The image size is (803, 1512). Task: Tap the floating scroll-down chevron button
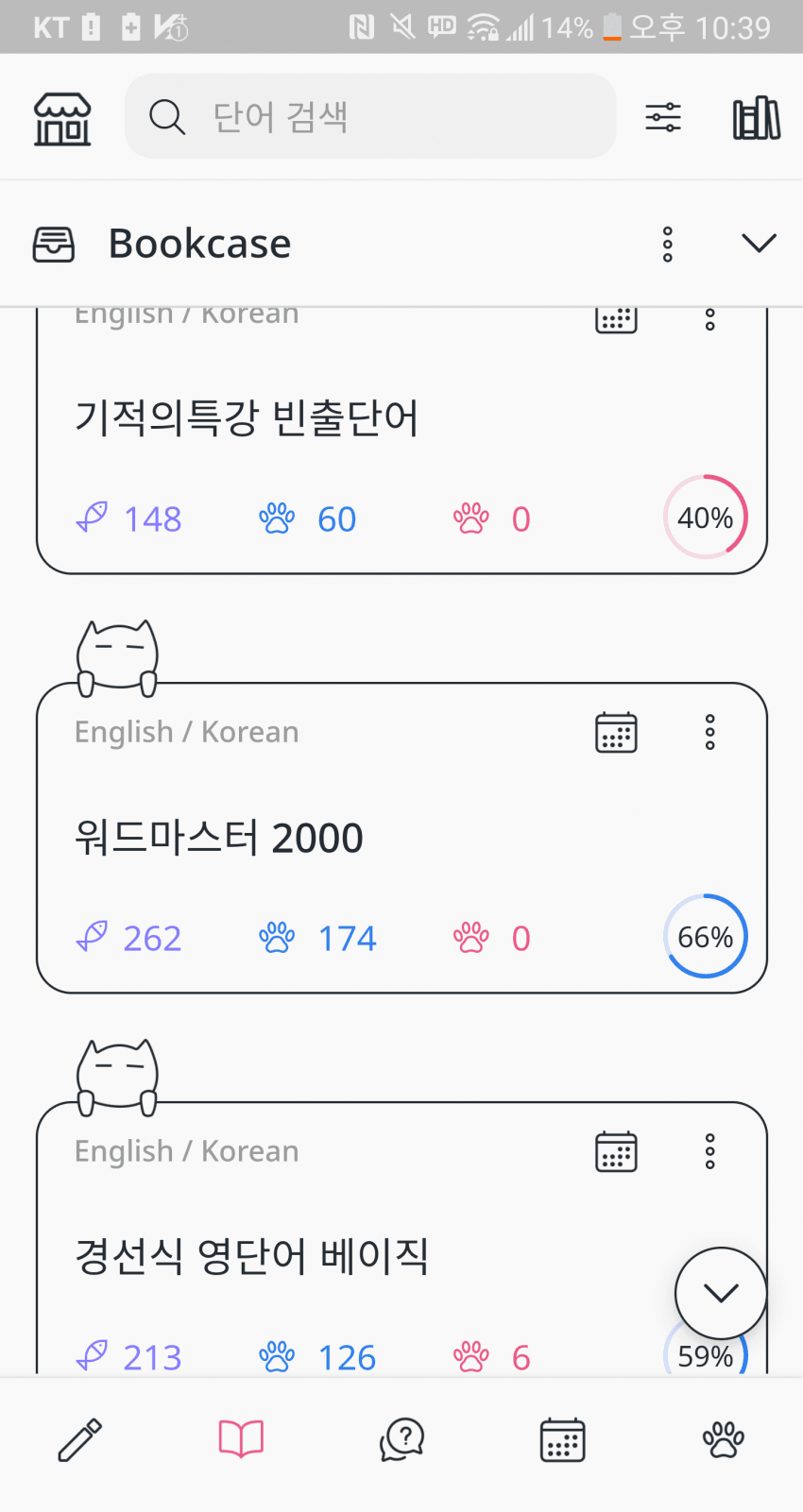click(x=720, y=1293)
